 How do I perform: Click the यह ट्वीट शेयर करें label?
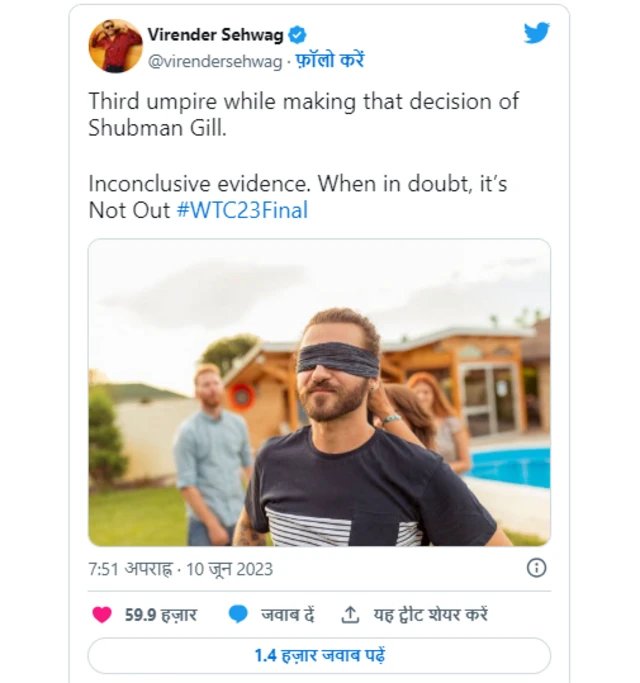coord(430,615)
